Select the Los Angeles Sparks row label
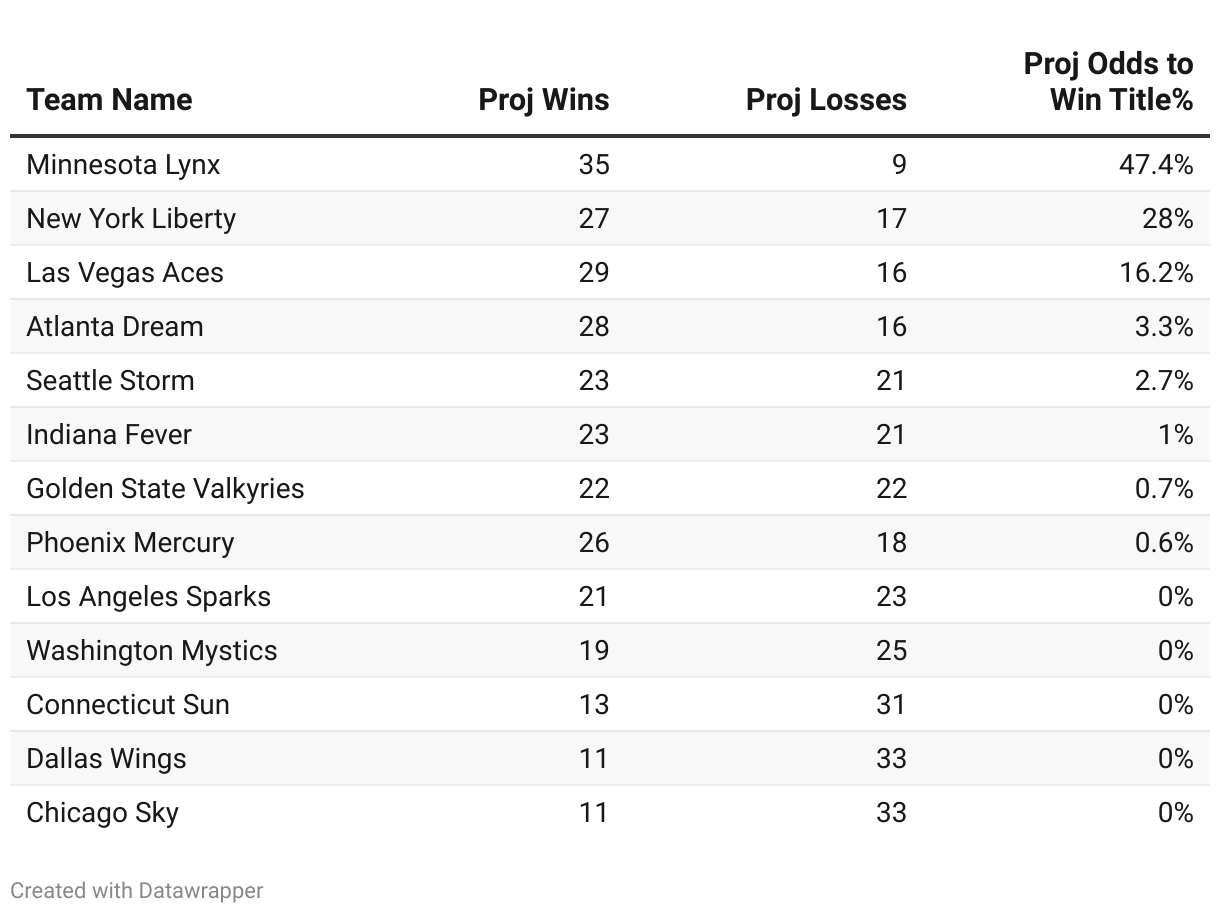The image size is (1220, 914). tap(148, 596)
